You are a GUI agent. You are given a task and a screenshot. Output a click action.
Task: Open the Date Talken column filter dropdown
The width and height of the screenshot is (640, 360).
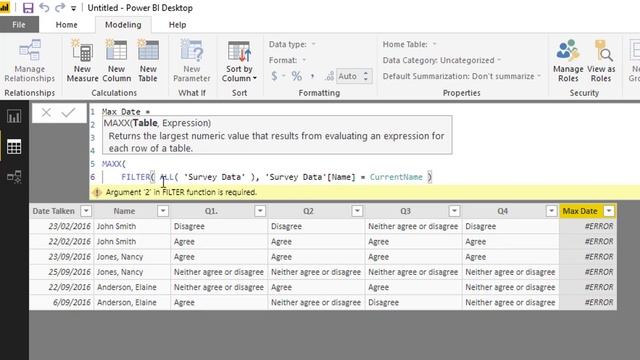86,211
